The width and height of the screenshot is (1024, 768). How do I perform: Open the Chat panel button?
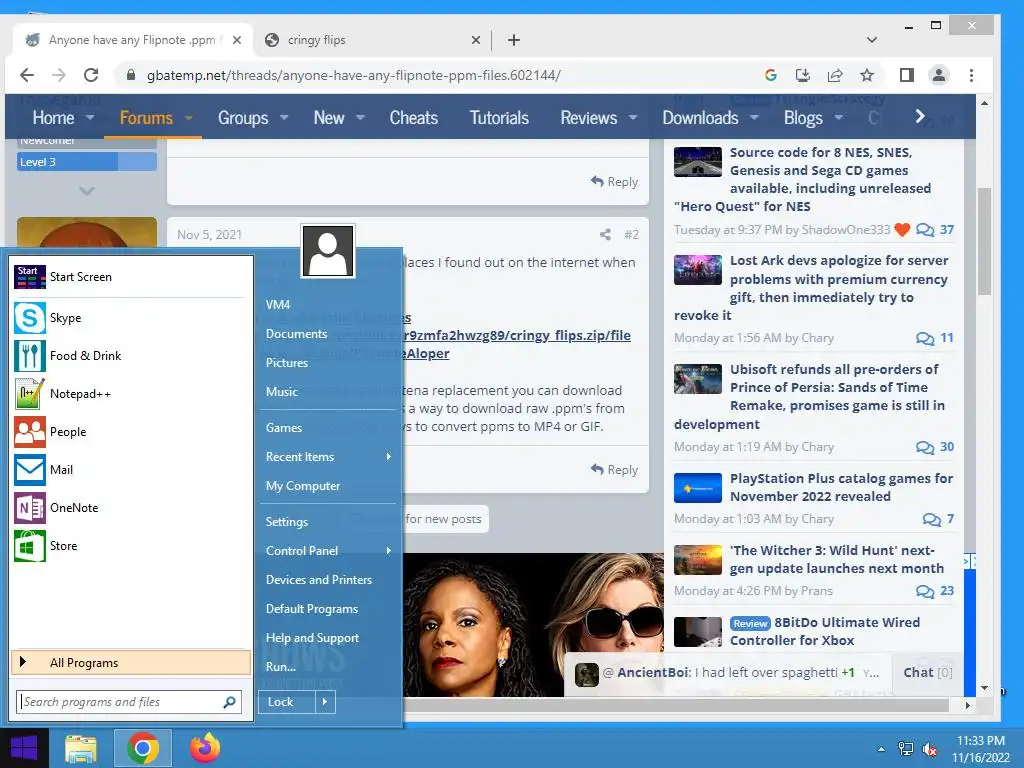pyautogui.click(x=927, y=673)
